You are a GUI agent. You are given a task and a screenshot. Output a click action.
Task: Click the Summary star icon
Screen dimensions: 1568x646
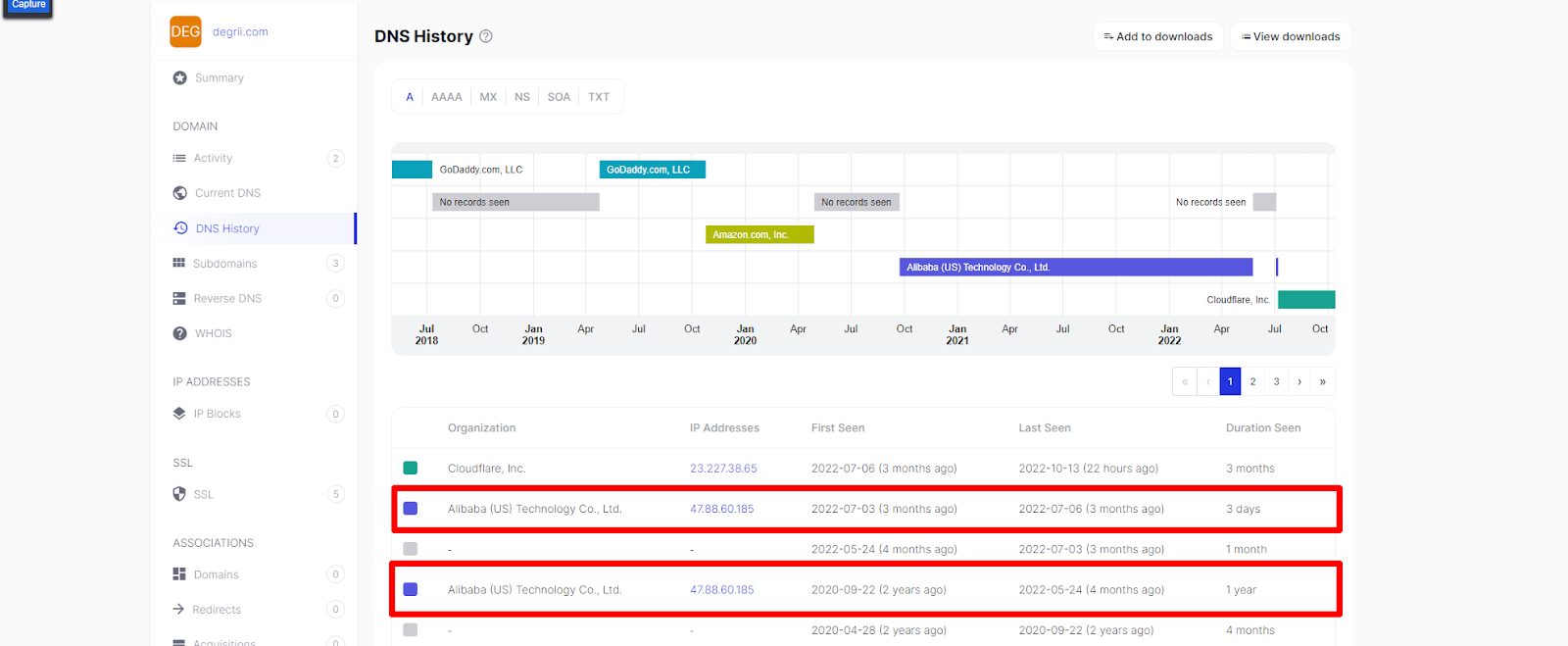click(x=180, y=78)
